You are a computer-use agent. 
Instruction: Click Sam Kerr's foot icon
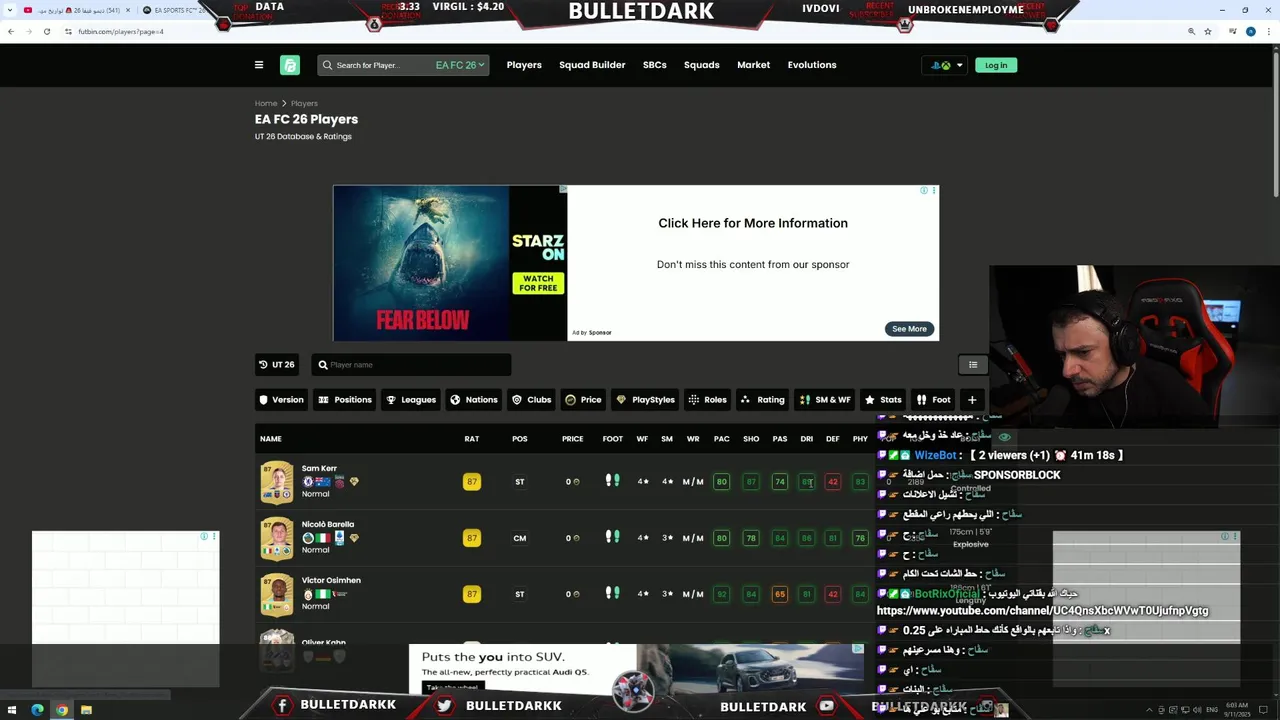(x=613, y=481)
